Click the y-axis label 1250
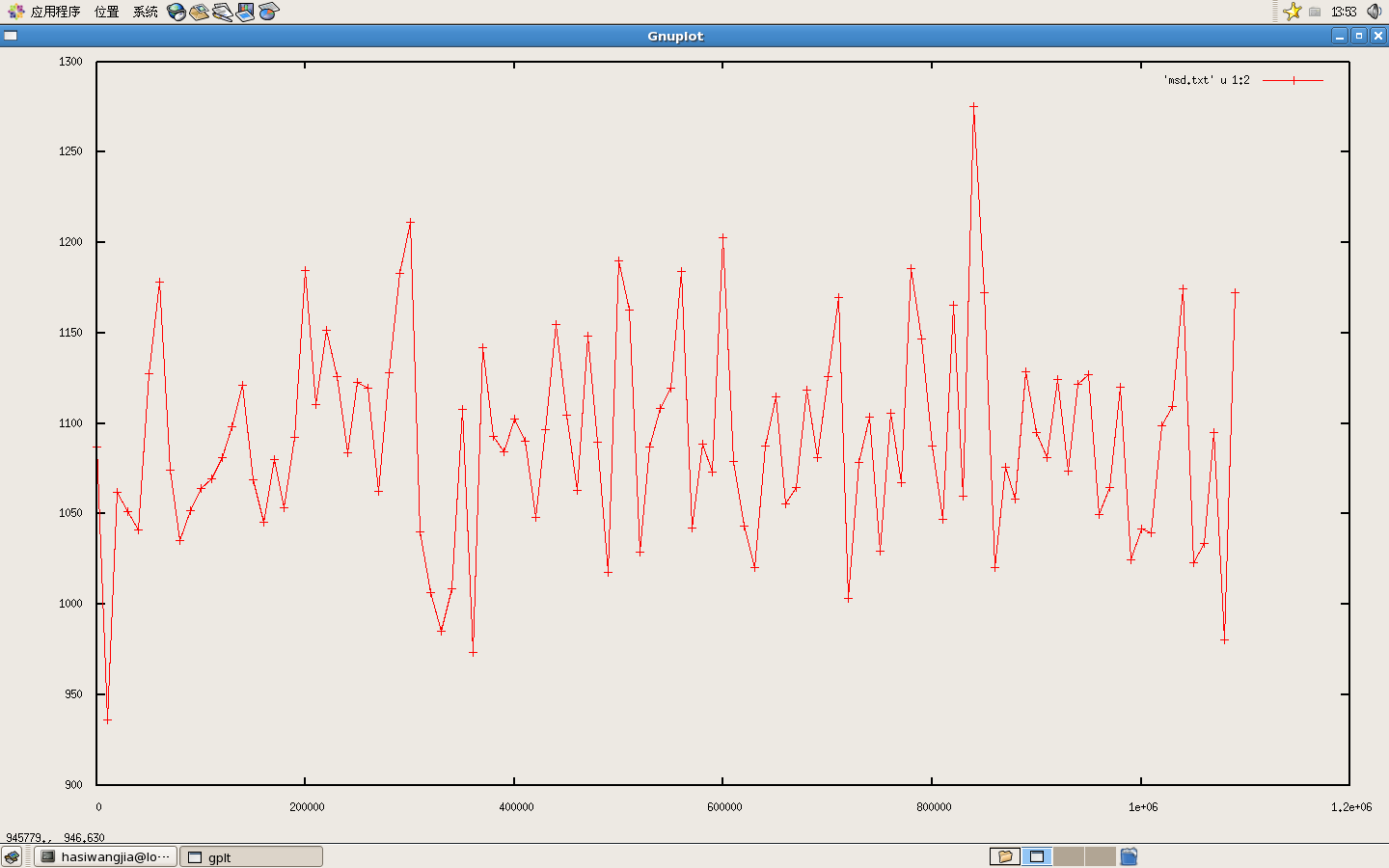This screenshot has height=868, width=1389. click(x=70, y=151)
